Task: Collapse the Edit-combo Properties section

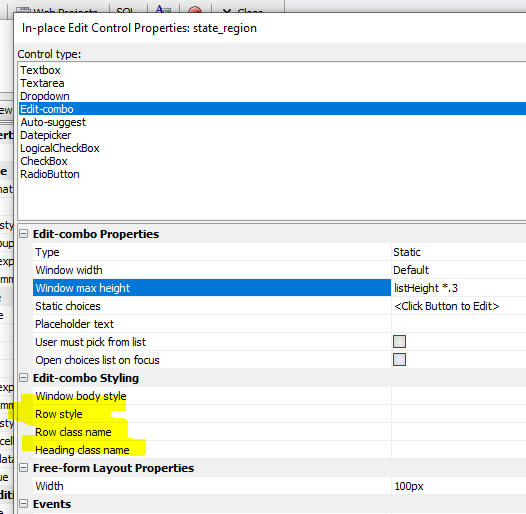Action: (x=23, y=234)
